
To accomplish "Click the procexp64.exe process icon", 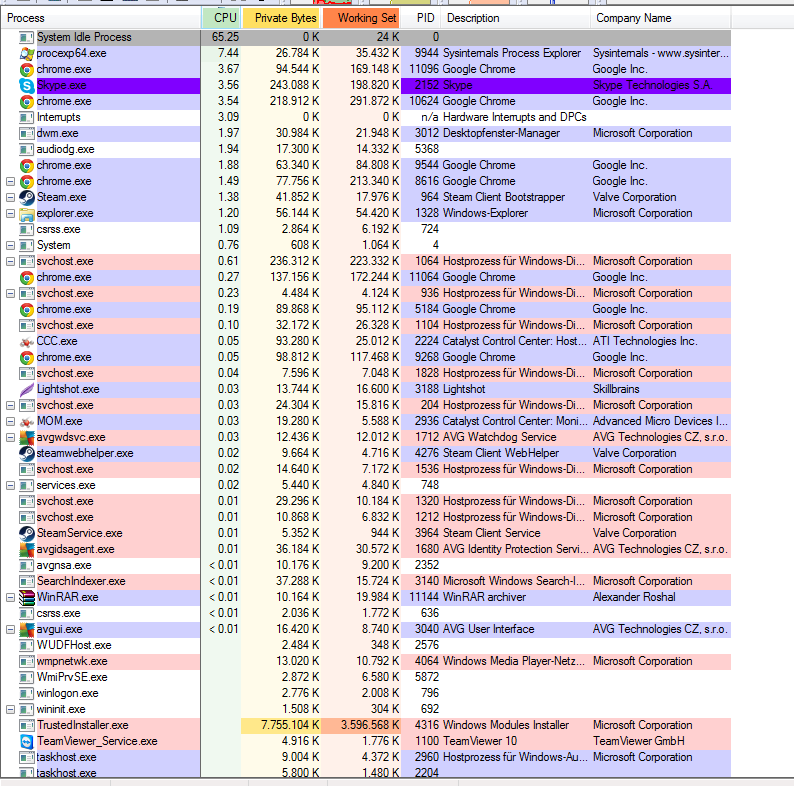I will [26, 53].
